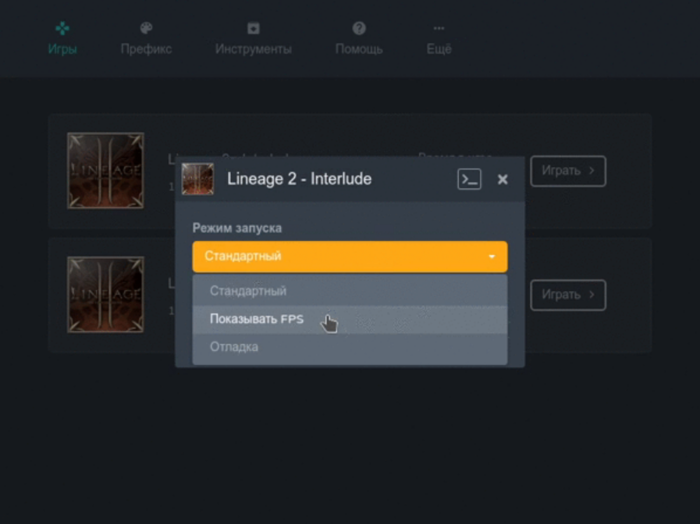
Task: Click second Lineage II game cover
Action: 105,295
